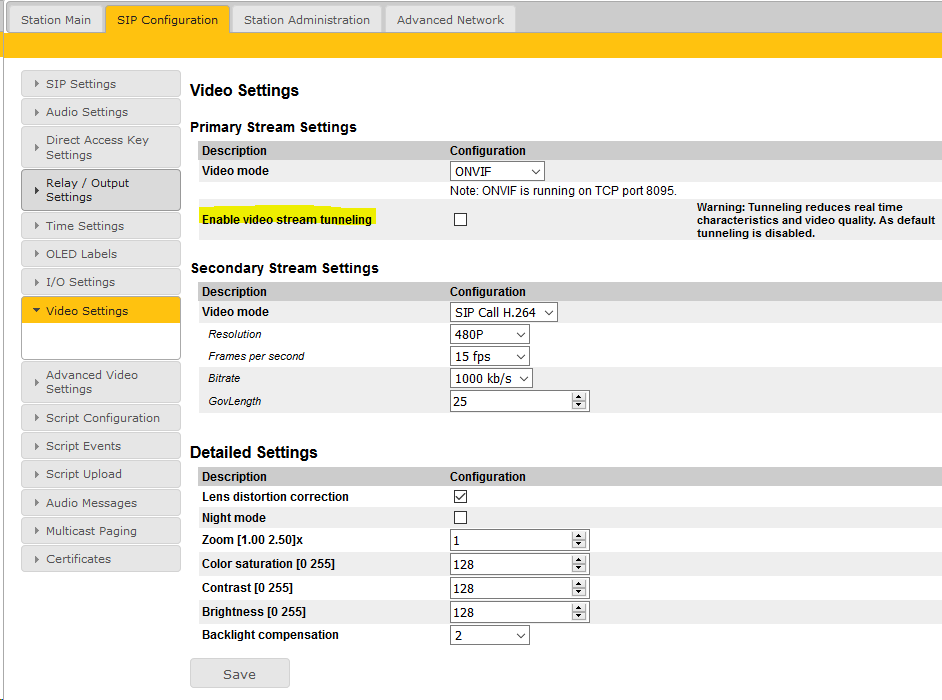
Task: Open the Backlight compensation dropdown
Action: [490, 635]
